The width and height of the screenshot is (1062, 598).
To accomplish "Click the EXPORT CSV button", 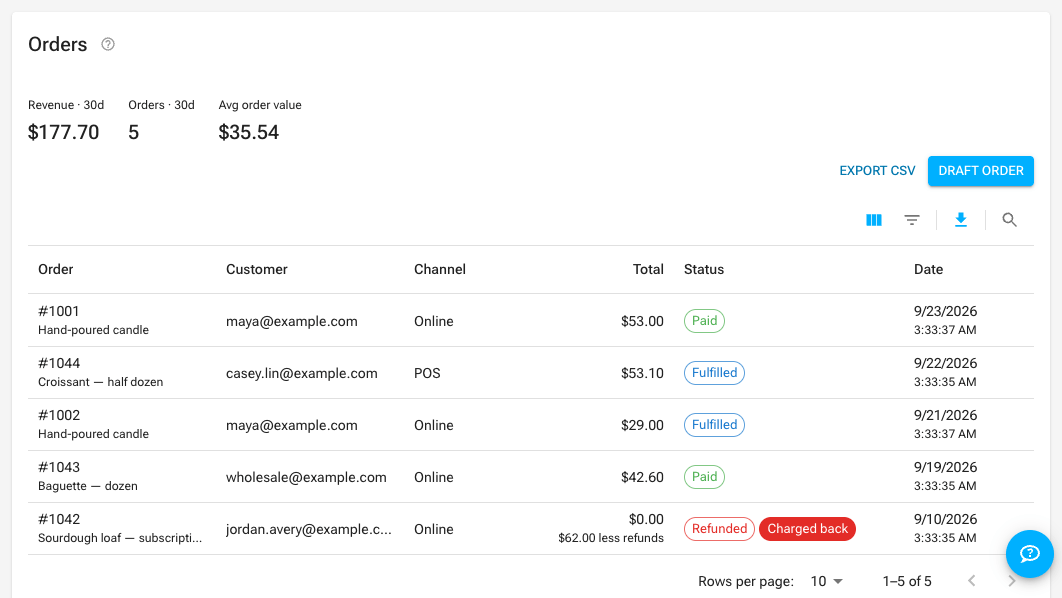I will point(877,171).
